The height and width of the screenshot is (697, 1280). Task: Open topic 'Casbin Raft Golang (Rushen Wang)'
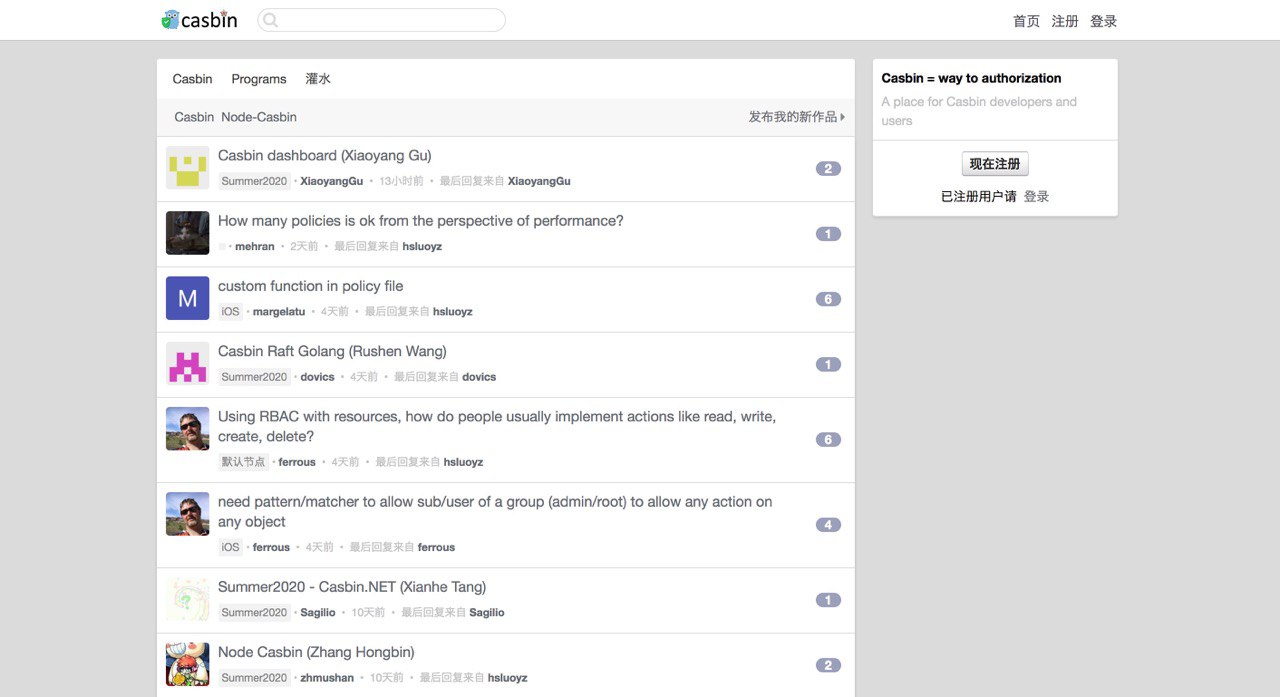332,351
